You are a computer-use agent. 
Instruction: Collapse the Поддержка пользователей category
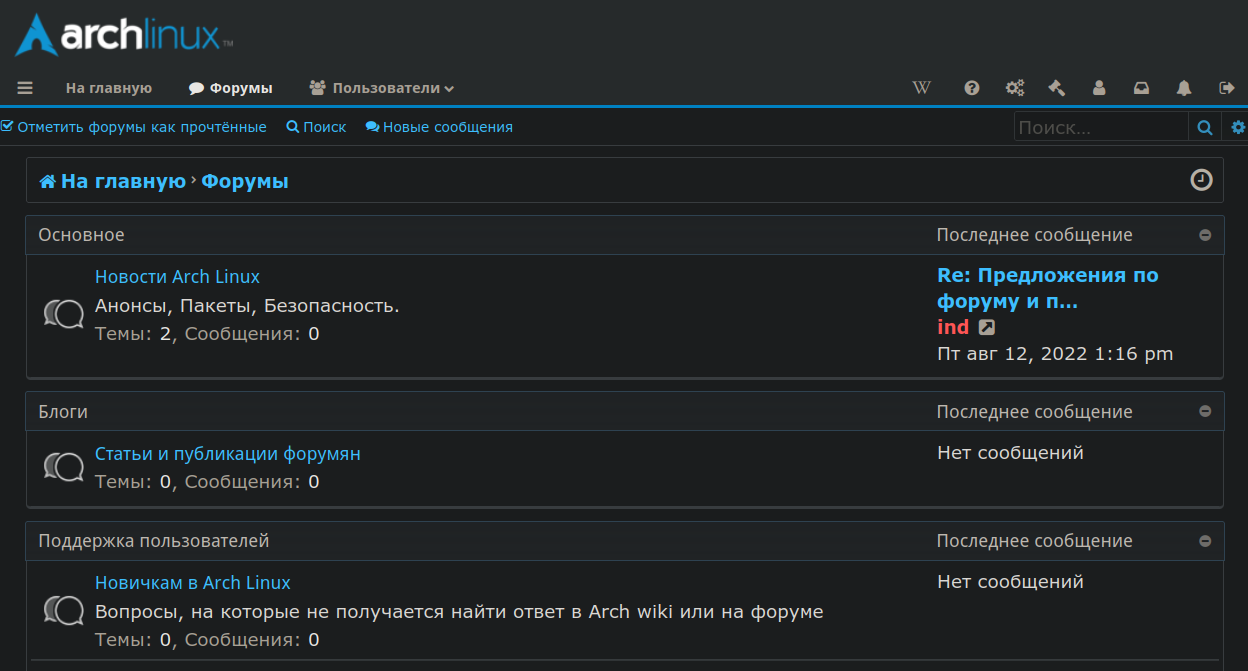[1205, 541]
